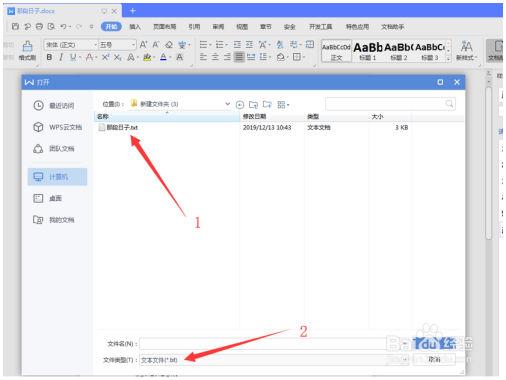Click the go-back arrow icon in Open dialog
Viewport: 506px width, 380px height.
(240, 105)
